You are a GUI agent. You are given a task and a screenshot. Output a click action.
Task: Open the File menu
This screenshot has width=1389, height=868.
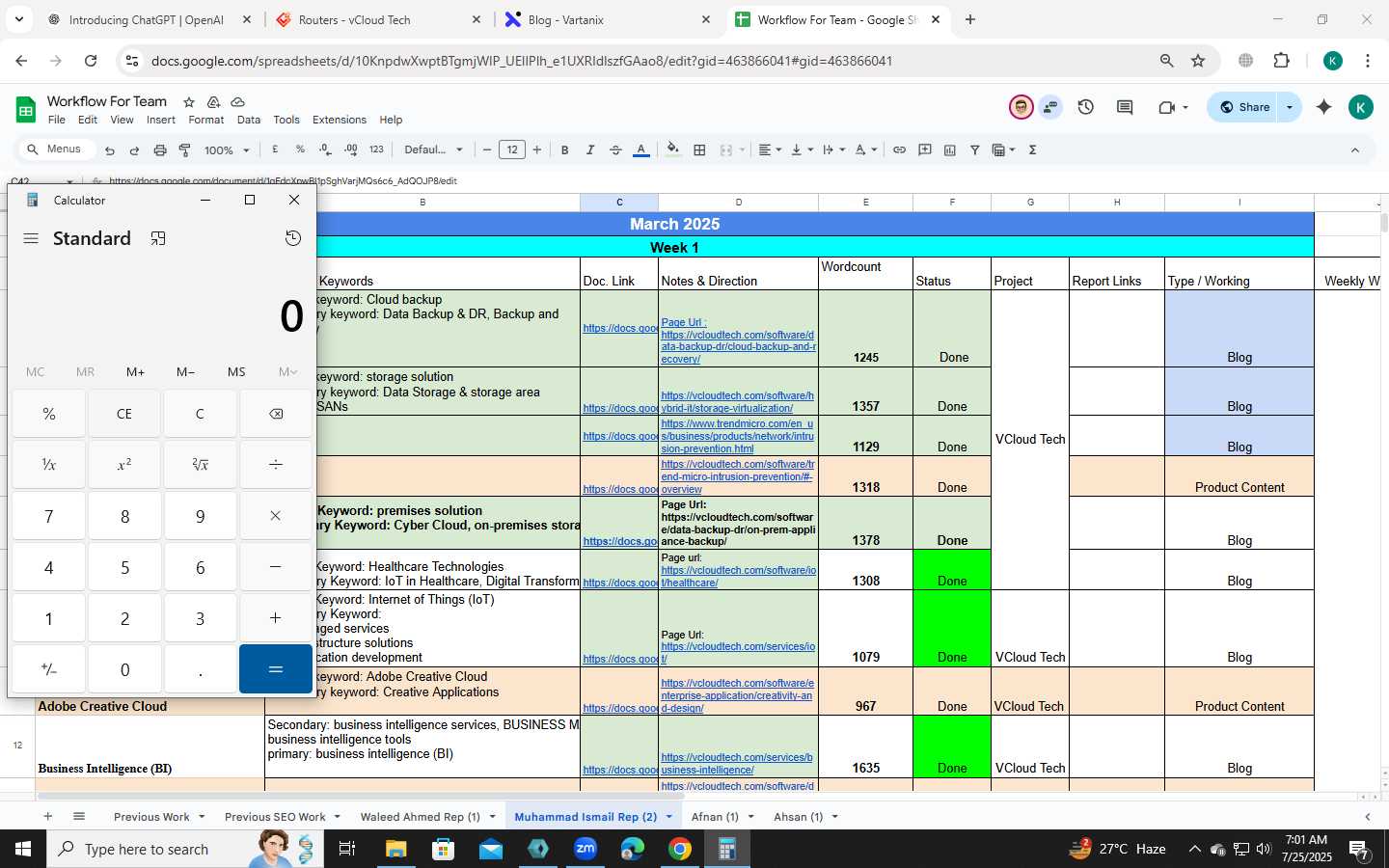(x=57, y=120)
